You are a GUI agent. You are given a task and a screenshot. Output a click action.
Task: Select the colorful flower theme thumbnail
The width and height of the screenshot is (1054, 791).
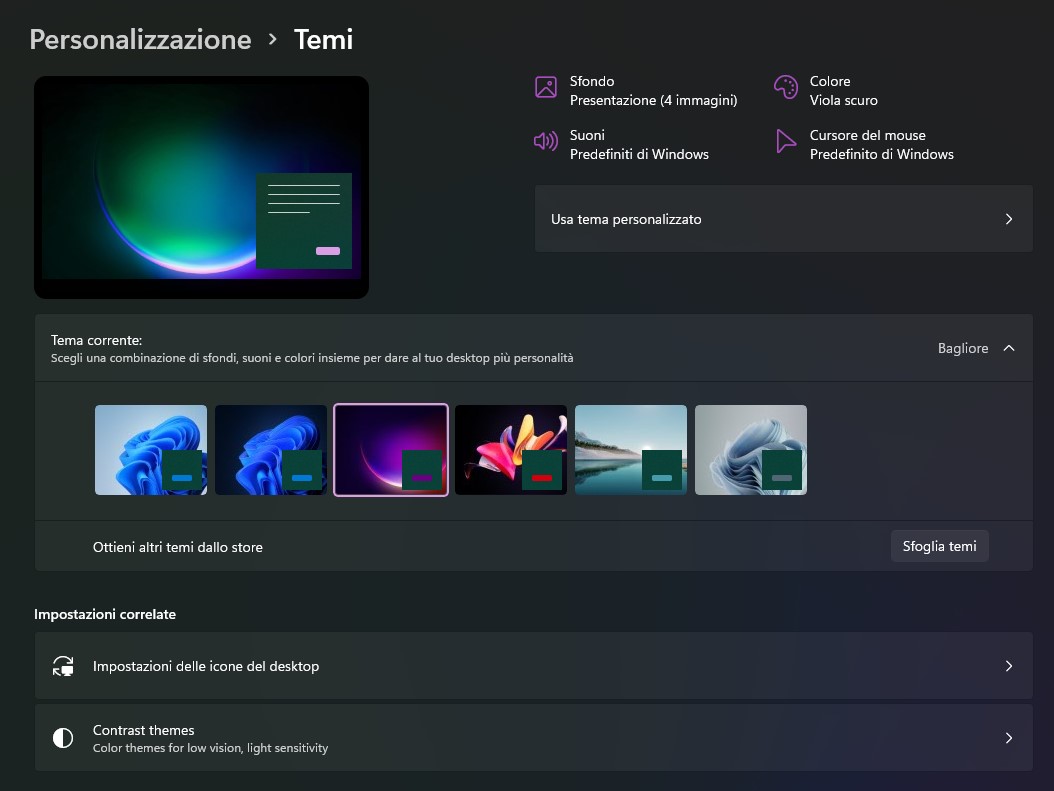pyautogui.click(x=511, y=450)
